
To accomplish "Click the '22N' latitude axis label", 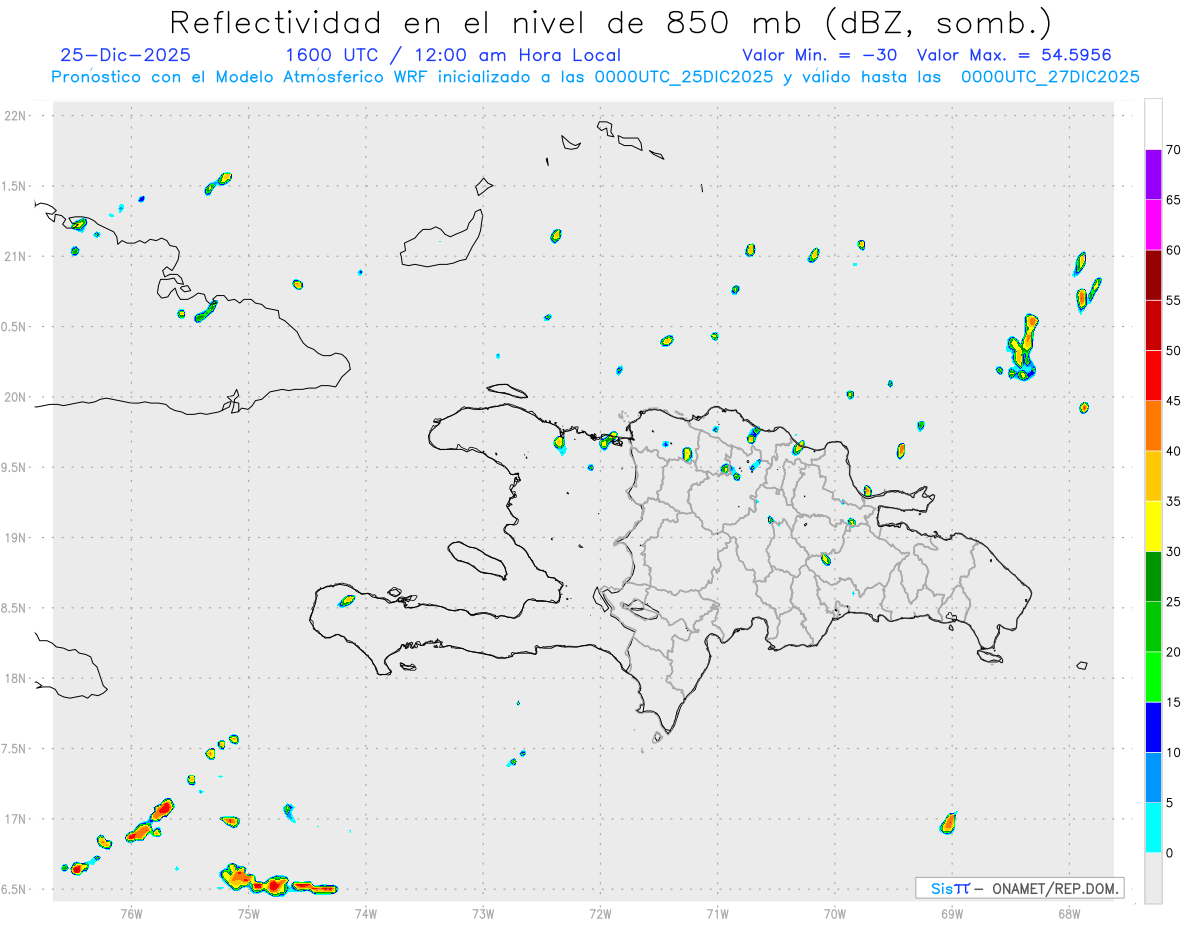I will 15,115.
